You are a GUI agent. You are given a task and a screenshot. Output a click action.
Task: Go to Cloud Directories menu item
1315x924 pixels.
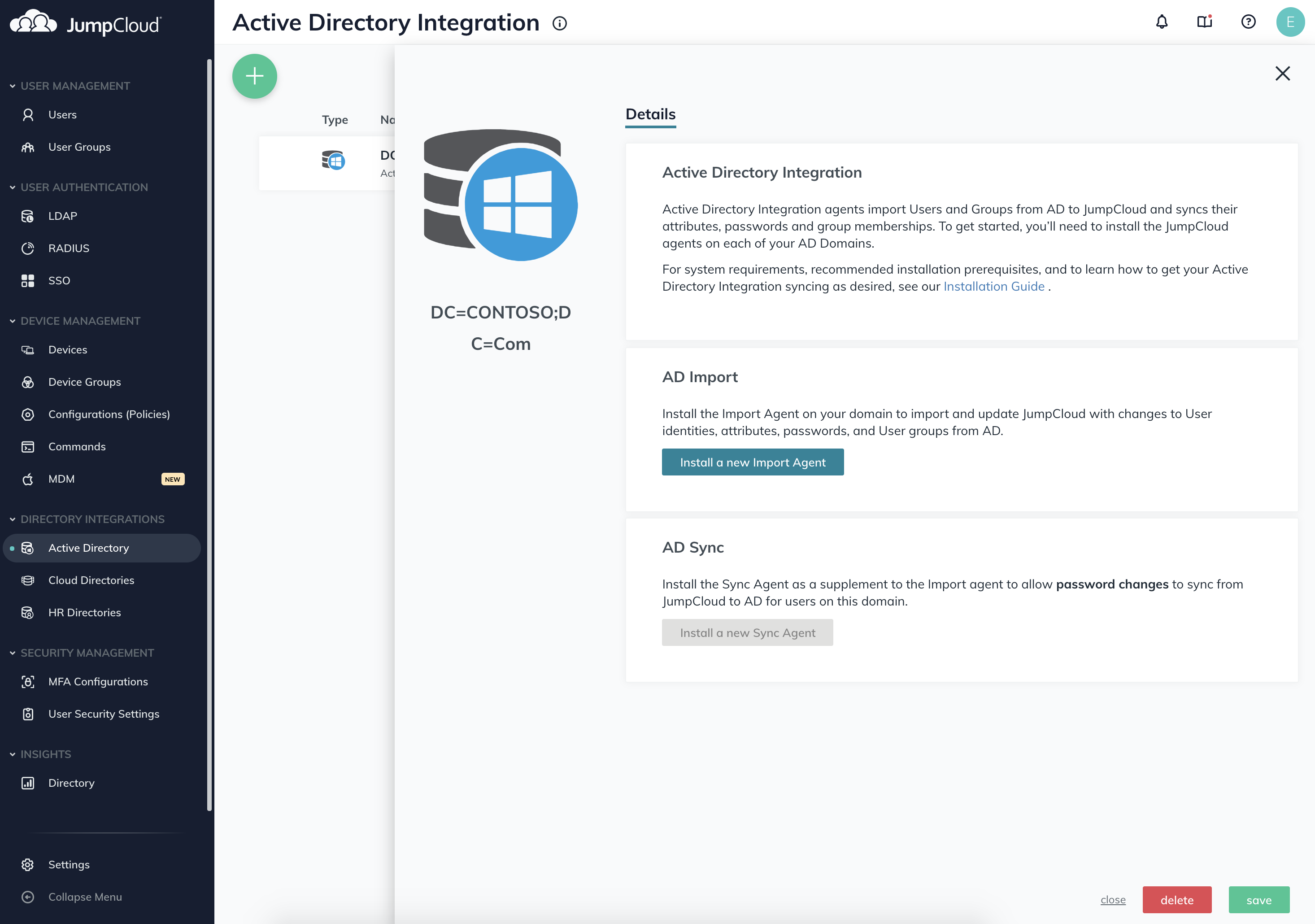pyautogui.click(x=91, y=580)
